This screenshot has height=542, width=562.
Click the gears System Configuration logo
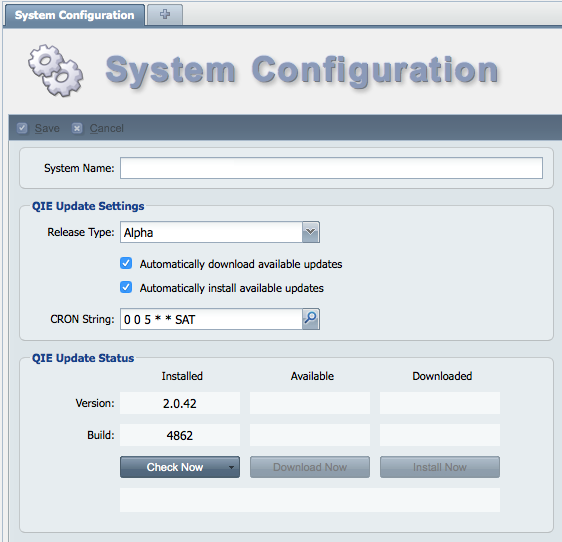tap(56, 70)
